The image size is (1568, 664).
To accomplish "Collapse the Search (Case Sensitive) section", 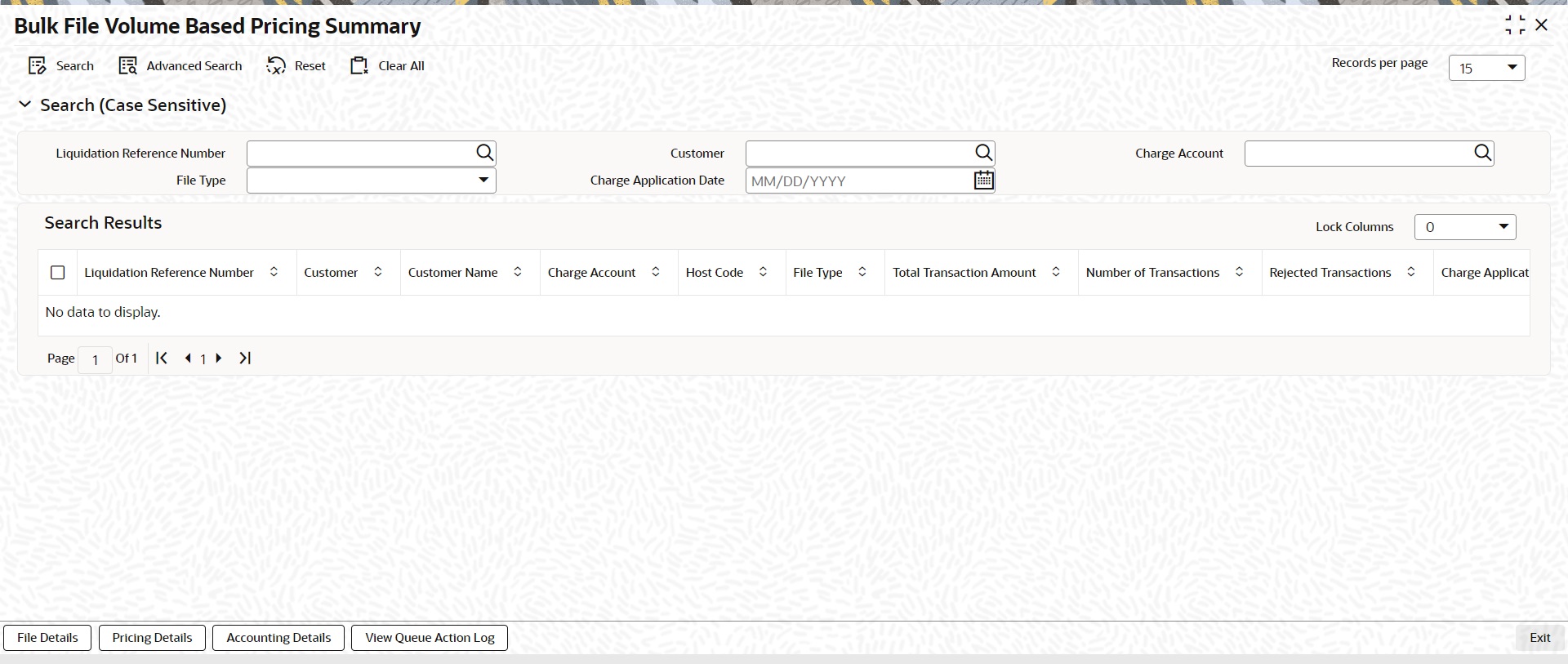I will pyautogui.click(x=25, y=105).
